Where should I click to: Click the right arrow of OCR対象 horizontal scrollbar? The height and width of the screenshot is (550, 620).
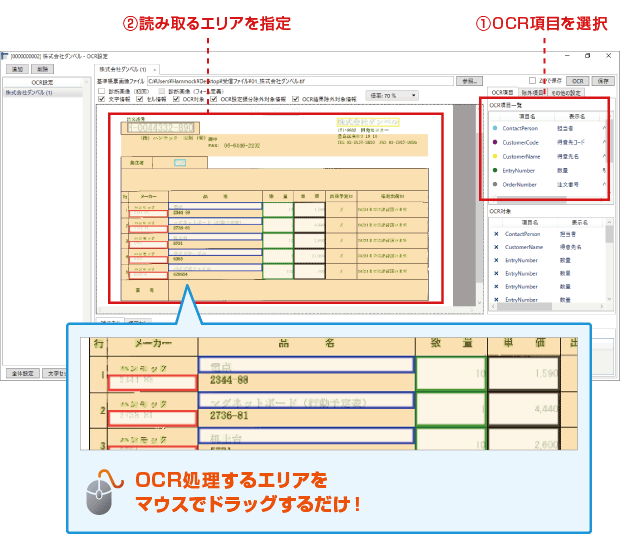pyautogui.click(x=602, y=306)
